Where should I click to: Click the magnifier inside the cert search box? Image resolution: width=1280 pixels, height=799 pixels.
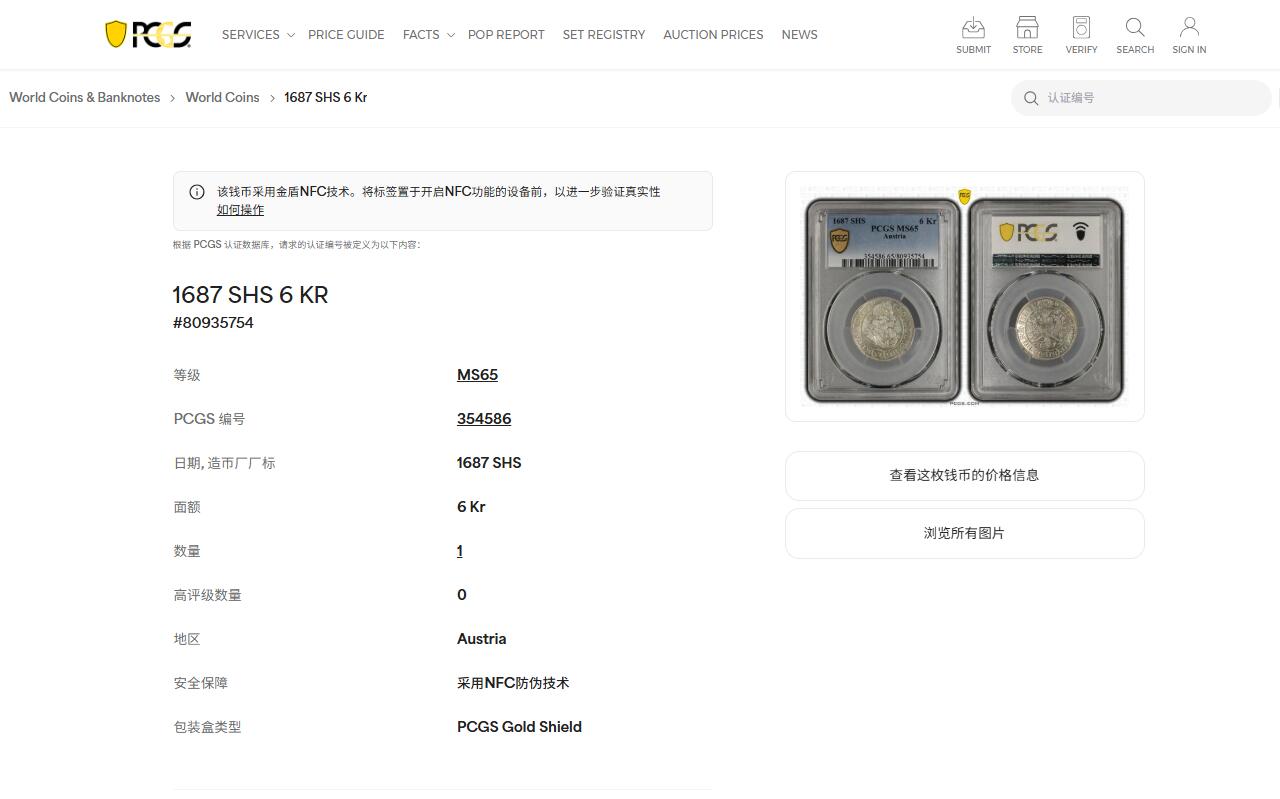pyautogui.click(x=1030, y=98)
